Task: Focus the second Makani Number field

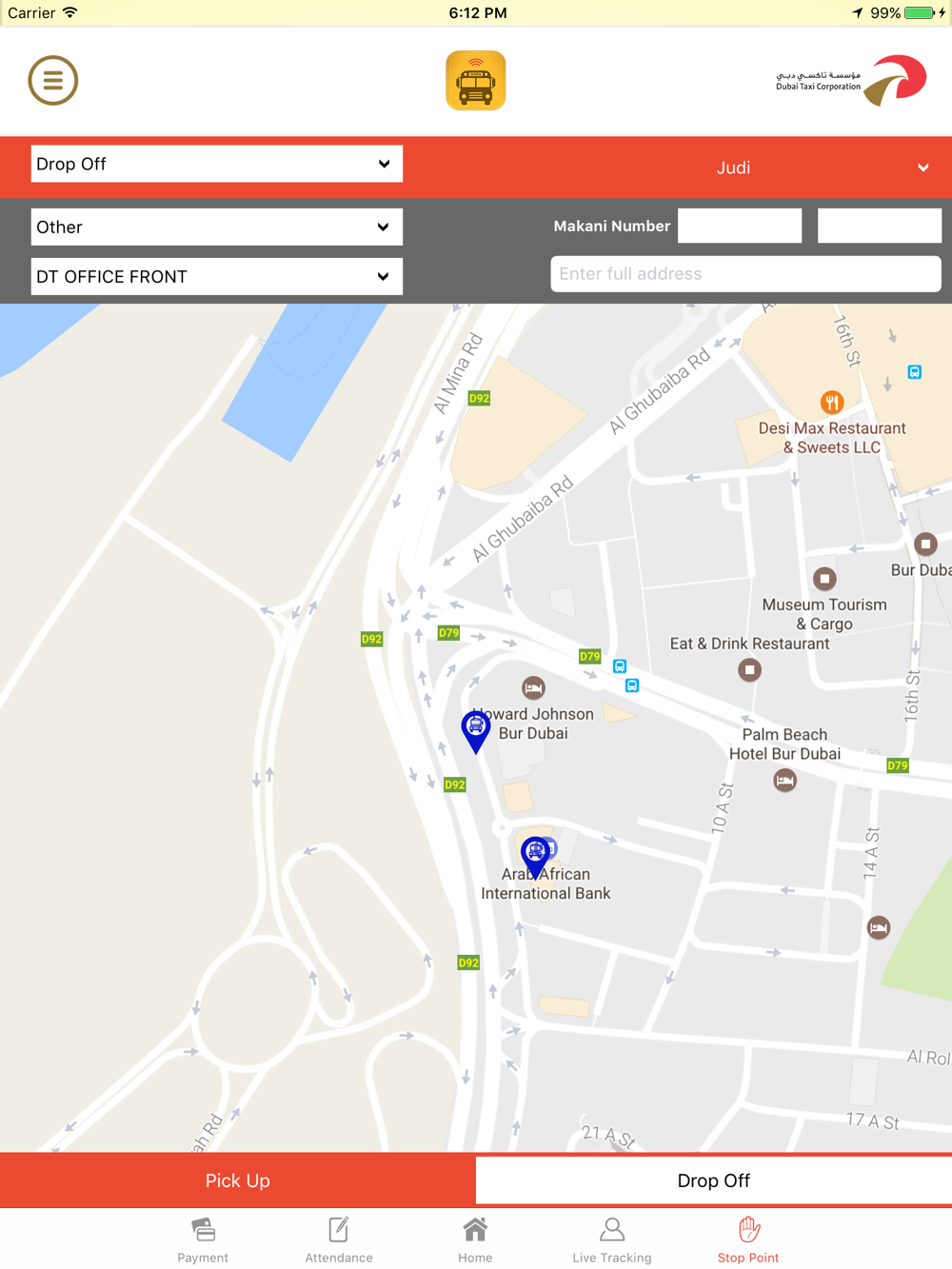Action: 880,226
